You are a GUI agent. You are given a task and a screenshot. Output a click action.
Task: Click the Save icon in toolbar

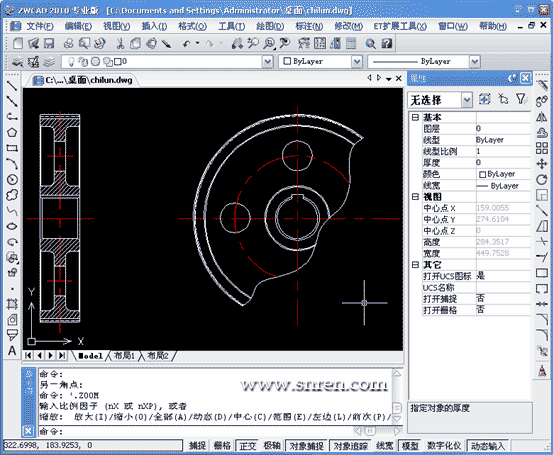pos(49,44)
